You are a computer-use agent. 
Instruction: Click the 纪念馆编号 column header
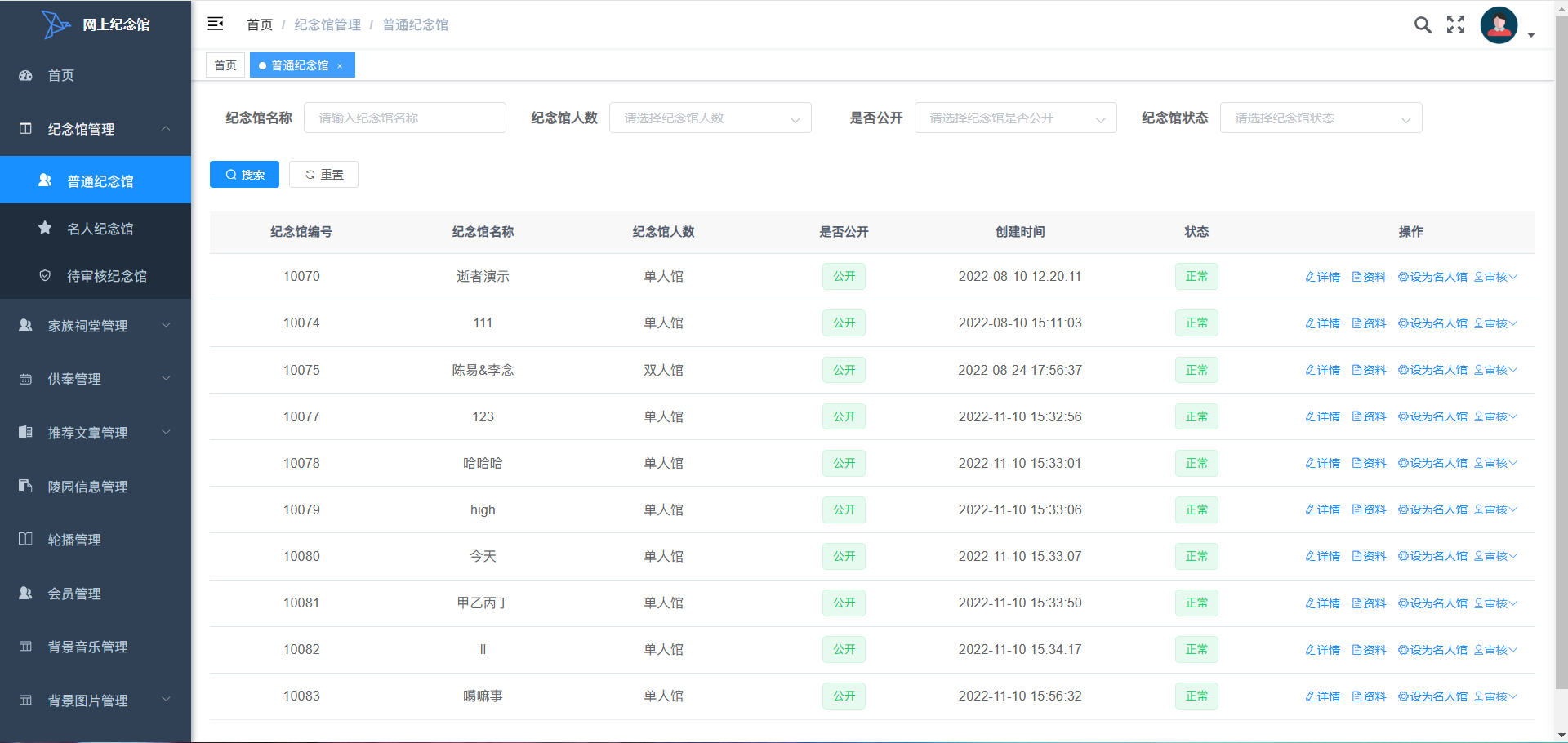coord(301,232)
